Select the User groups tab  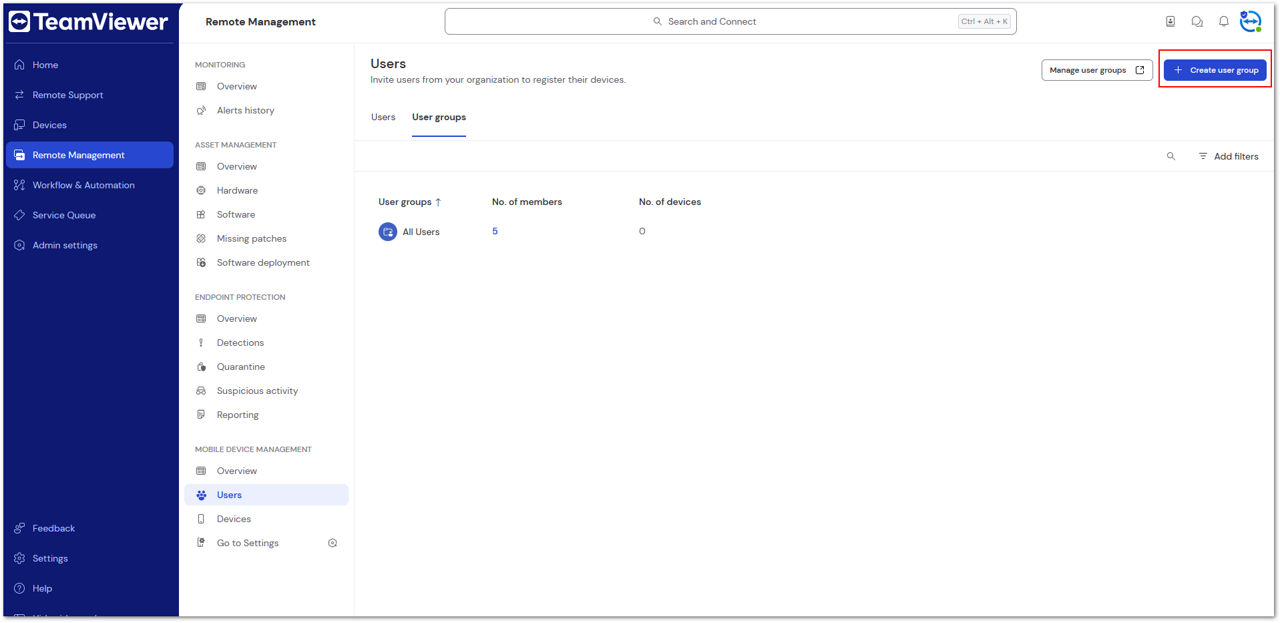(439, 117)
